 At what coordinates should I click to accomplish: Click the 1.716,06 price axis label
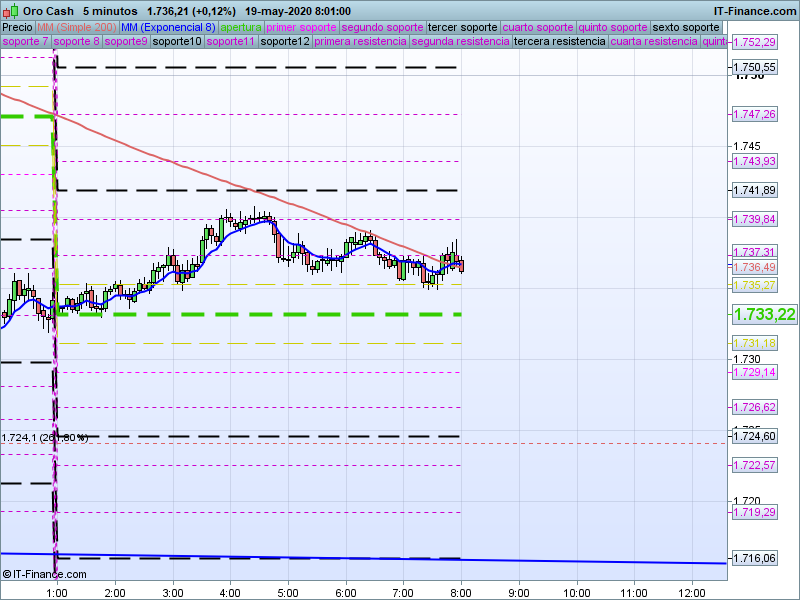(754, 558)
